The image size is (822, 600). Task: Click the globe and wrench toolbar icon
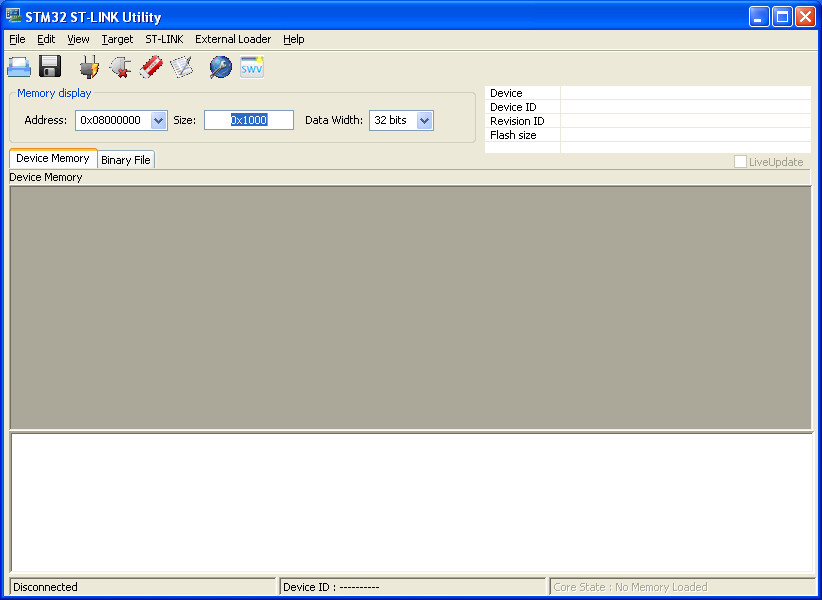coord(221,67)
